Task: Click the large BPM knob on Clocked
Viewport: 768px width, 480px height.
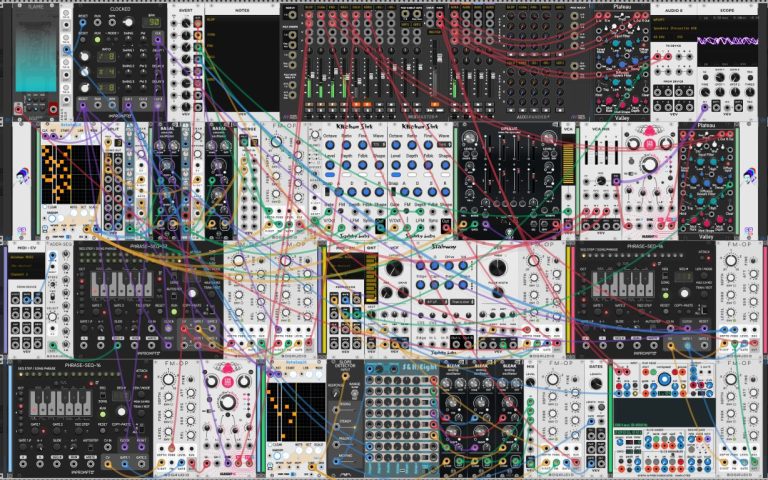Action: point(128,23)
